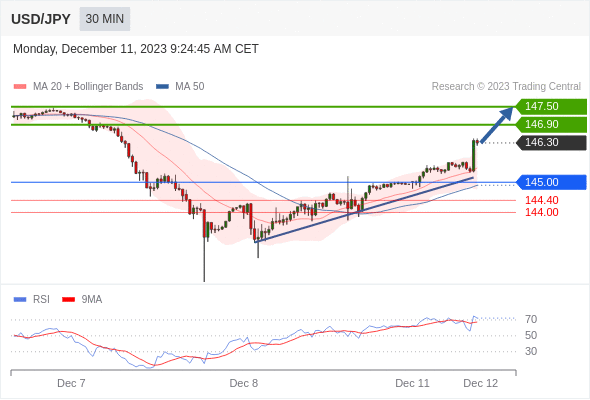
Task: Click the blue RSI legend swatch
Action: (x=20, y=300)
